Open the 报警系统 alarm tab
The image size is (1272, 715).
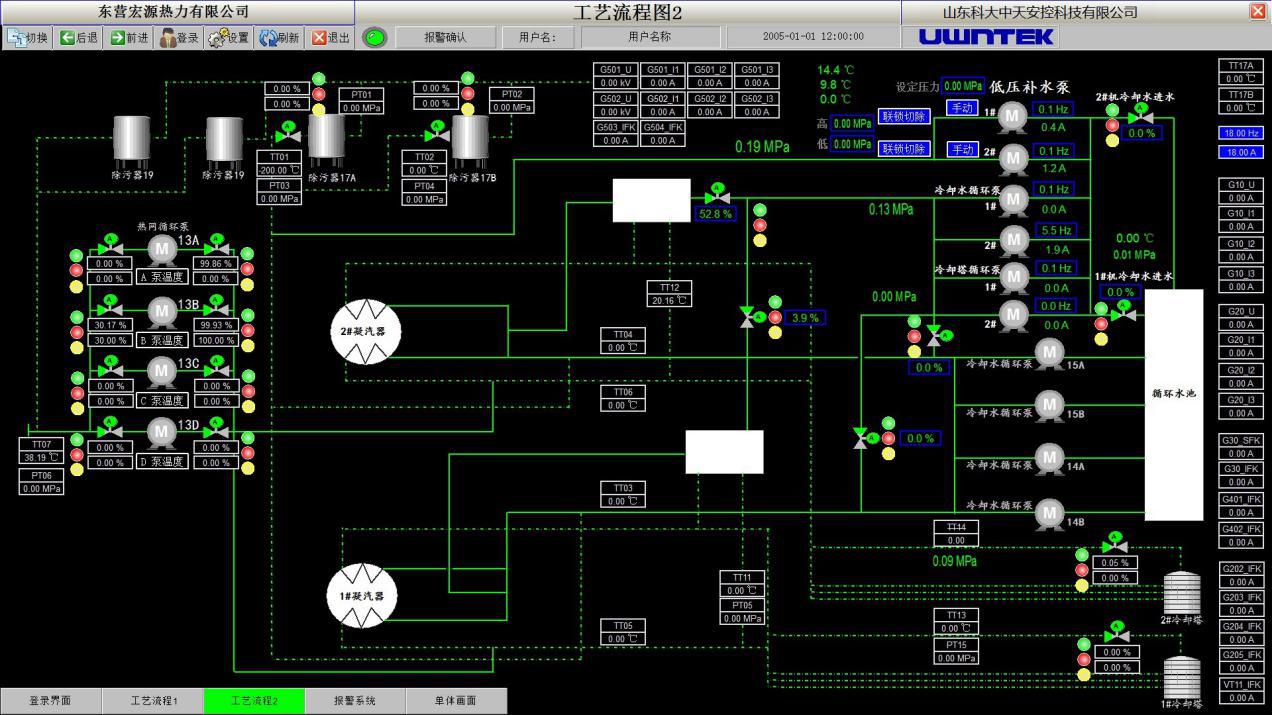(355, 701)
